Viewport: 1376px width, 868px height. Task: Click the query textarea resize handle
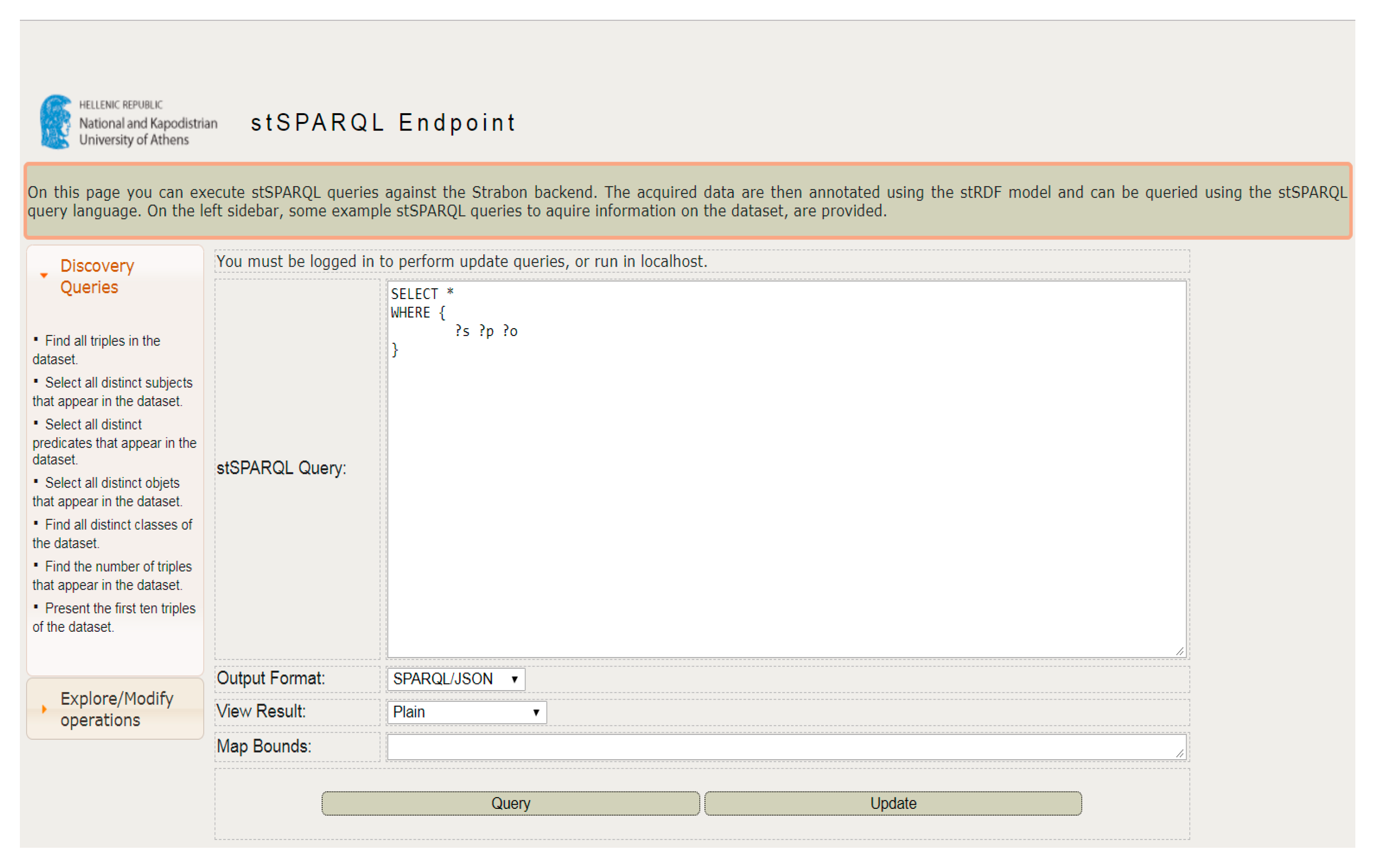point(1180,652)
